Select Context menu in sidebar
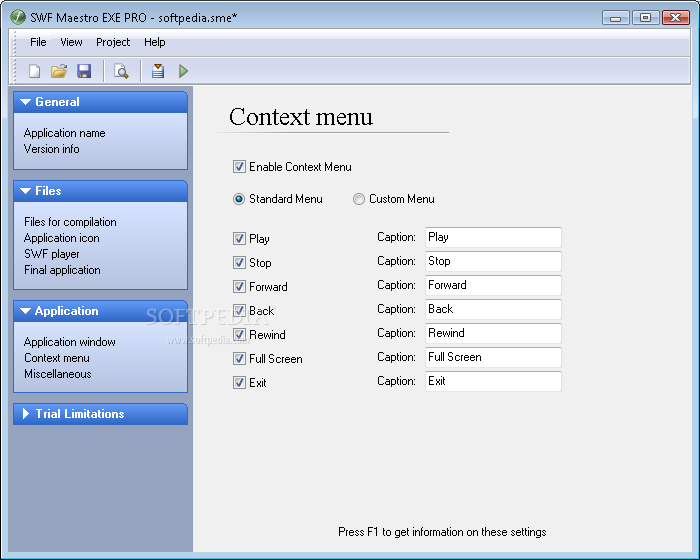Image resolution: width=700 pixels, height=560 pixels. point(57,358)
